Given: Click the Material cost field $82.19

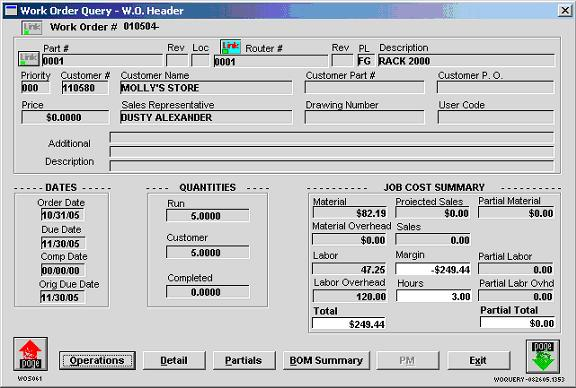Looking at the screenshot, I should tap(350, 213).
